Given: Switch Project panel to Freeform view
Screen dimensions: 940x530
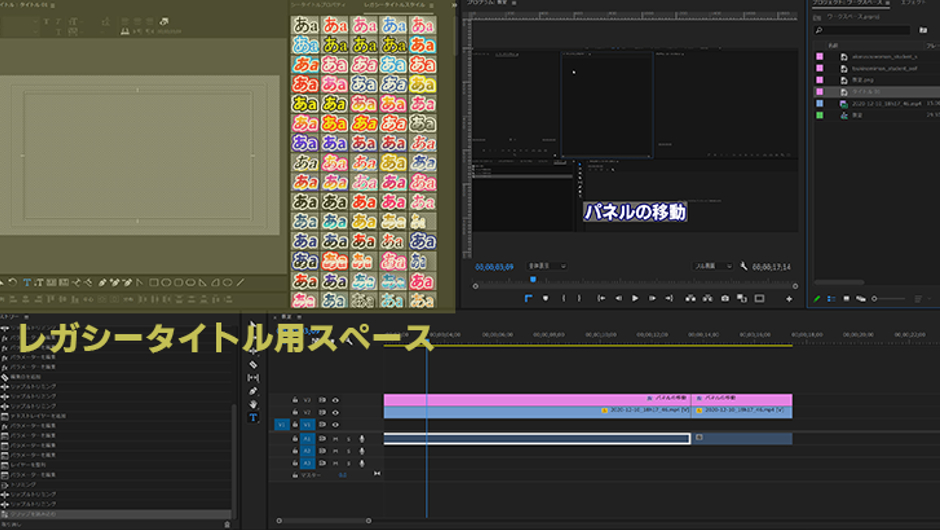Looking at the screenshot, I should tap(860, 299).
